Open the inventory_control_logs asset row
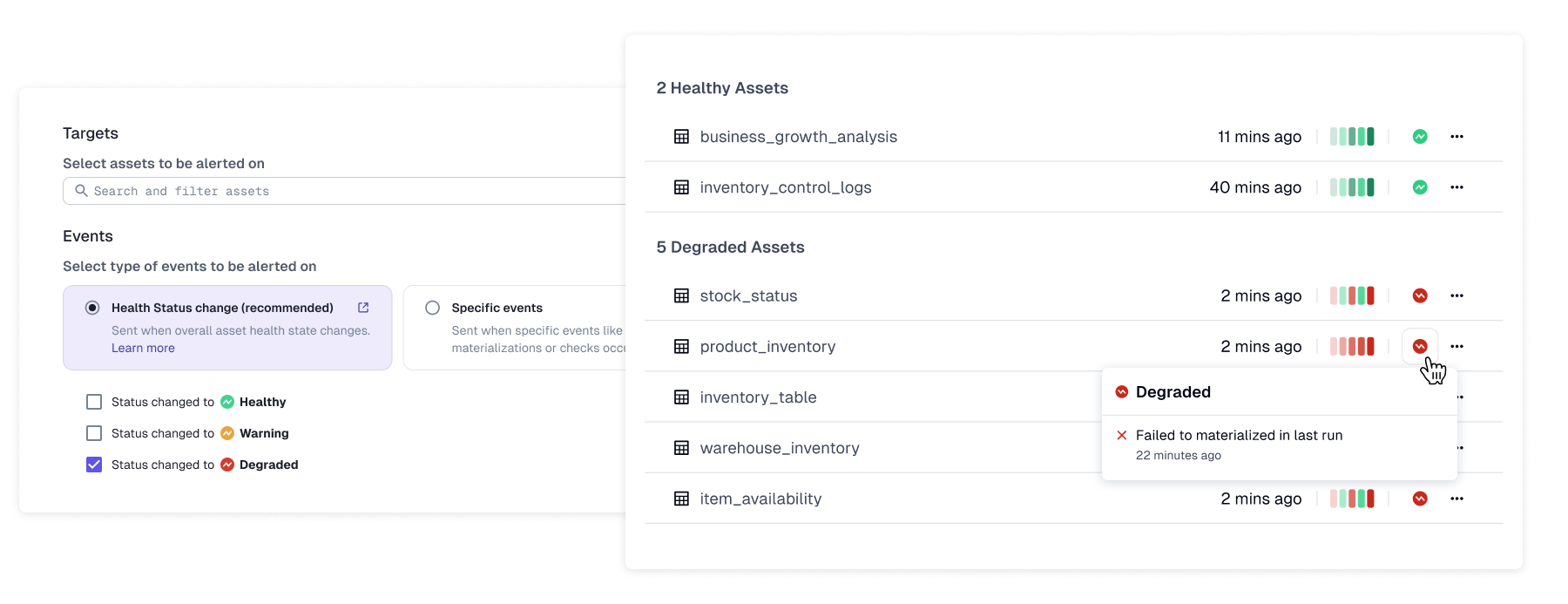The height and width of the screenshot is (604, 1568). (x=785, y=187)
